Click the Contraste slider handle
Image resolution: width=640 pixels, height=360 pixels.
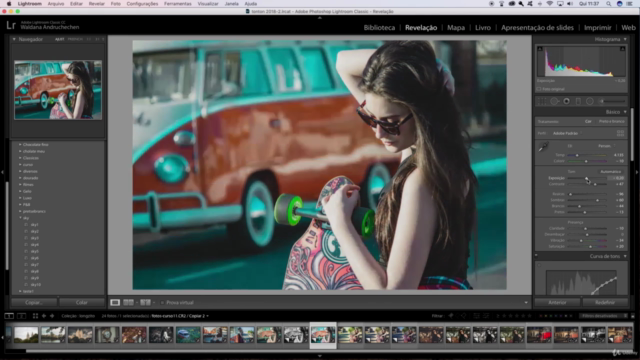[x=595, y=184]
